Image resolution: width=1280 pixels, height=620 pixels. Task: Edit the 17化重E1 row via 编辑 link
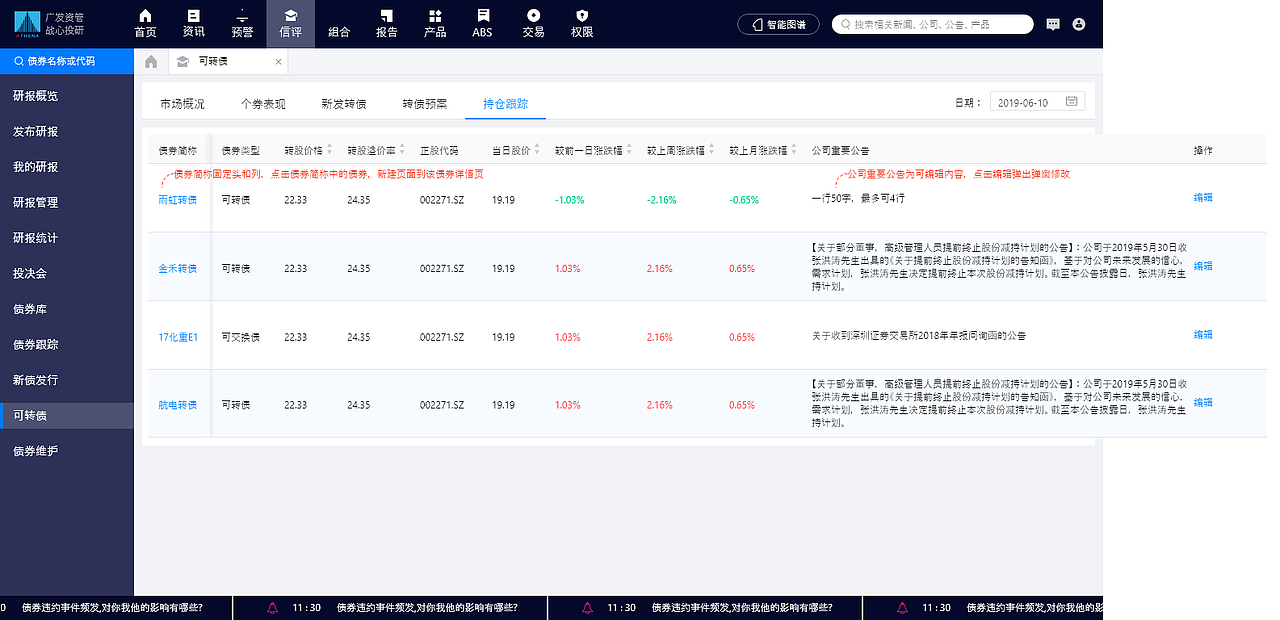coord(1202,335)
